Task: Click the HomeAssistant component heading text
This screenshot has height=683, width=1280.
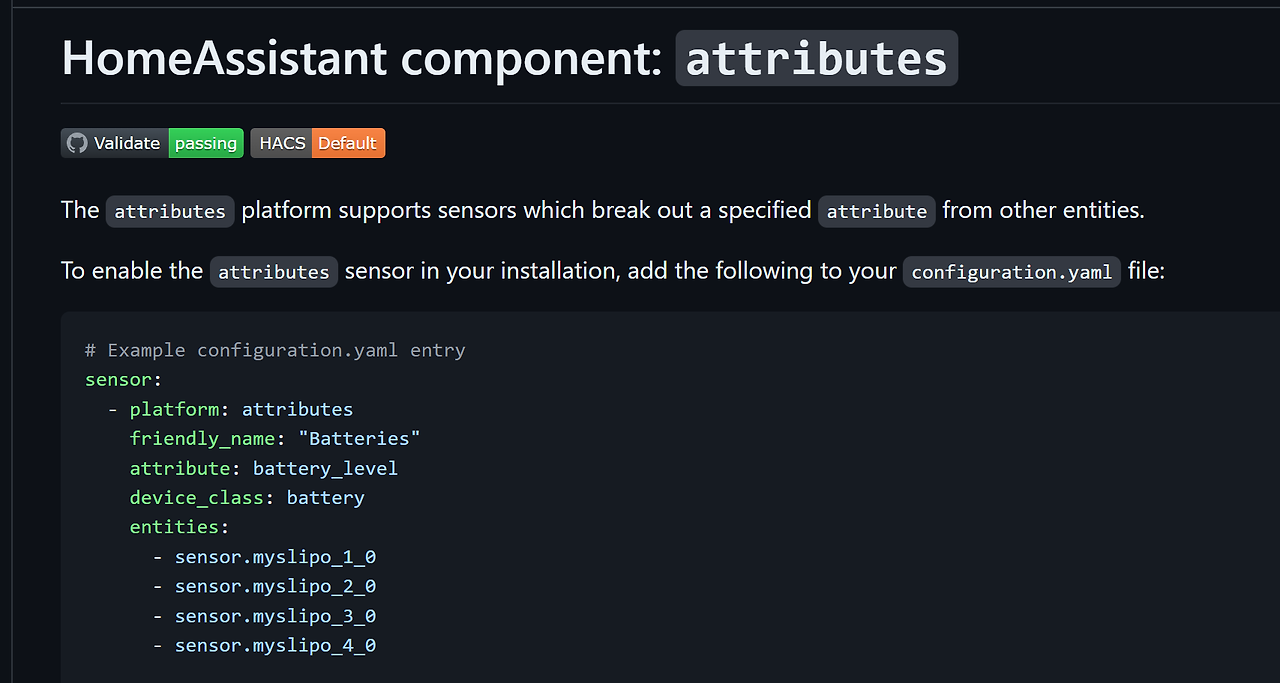Action: click(362, 58)
